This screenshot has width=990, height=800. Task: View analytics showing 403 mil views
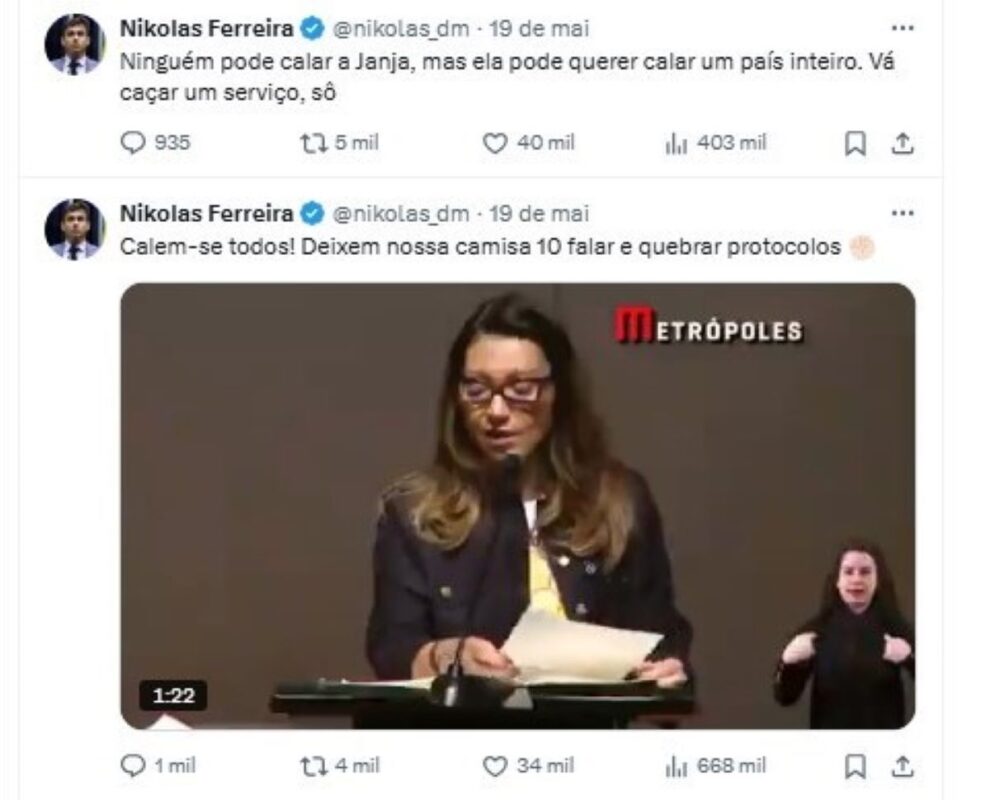click(715, 143)
